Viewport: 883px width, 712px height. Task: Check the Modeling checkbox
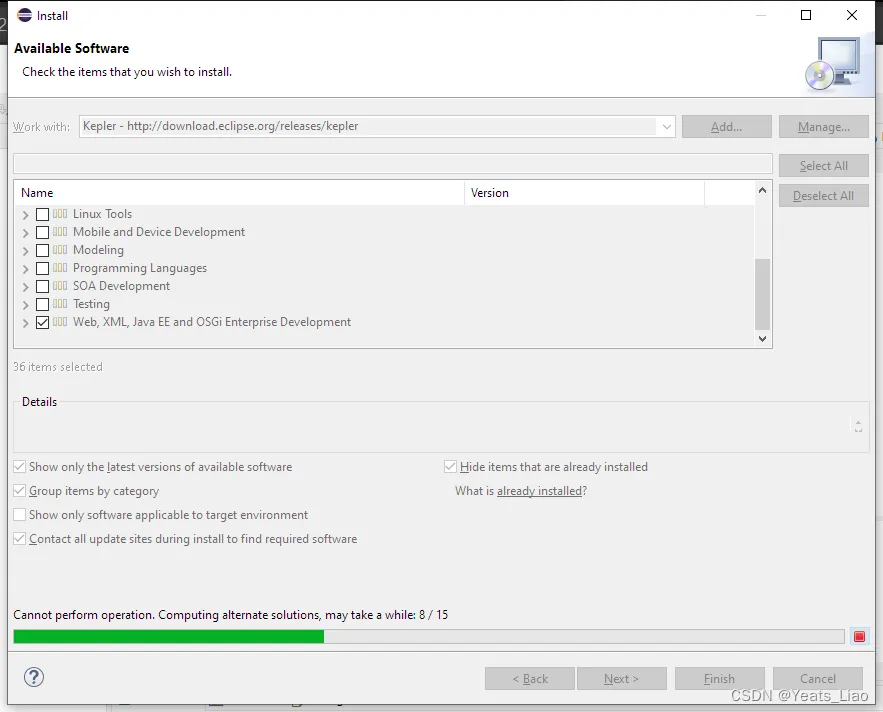(x=42, y=250)
